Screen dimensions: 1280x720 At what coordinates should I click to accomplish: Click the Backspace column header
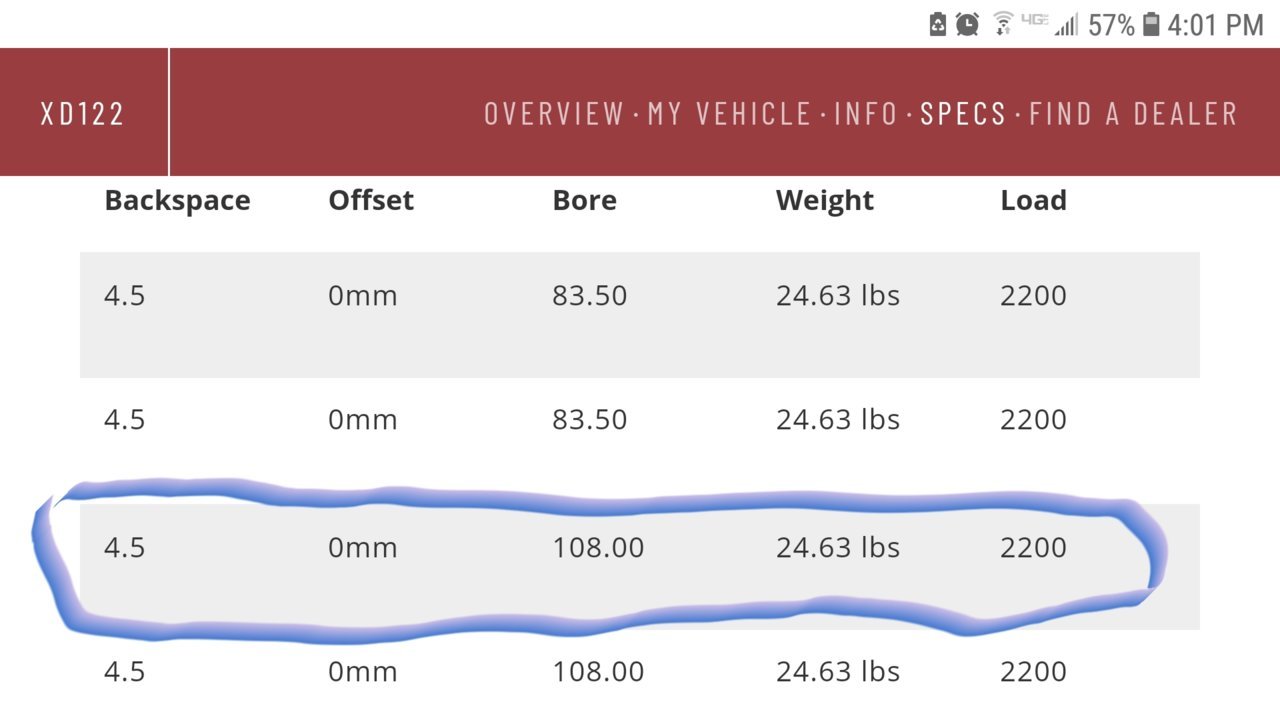coord(177,200)
